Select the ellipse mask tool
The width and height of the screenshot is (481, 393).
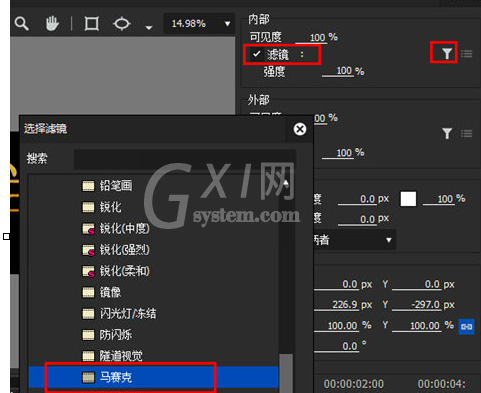click(122, 24)
